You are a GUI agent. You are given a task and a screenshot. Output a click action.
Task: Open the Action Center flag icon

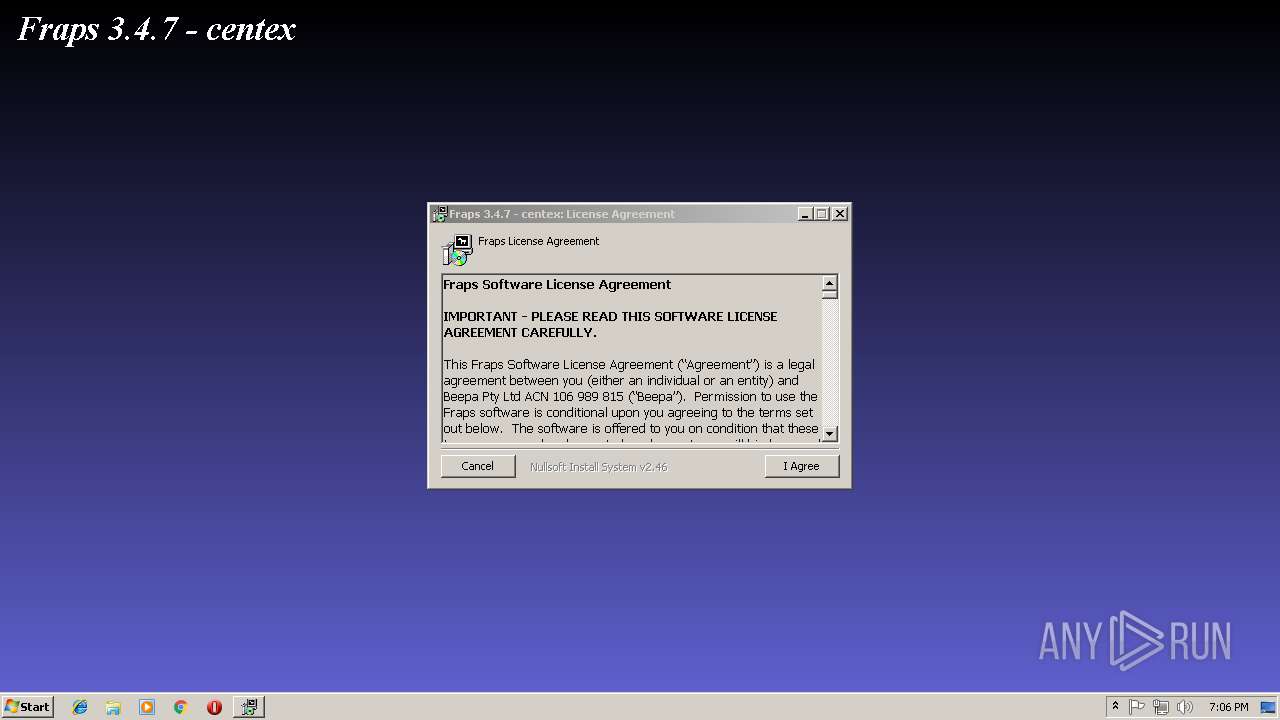1137,707
